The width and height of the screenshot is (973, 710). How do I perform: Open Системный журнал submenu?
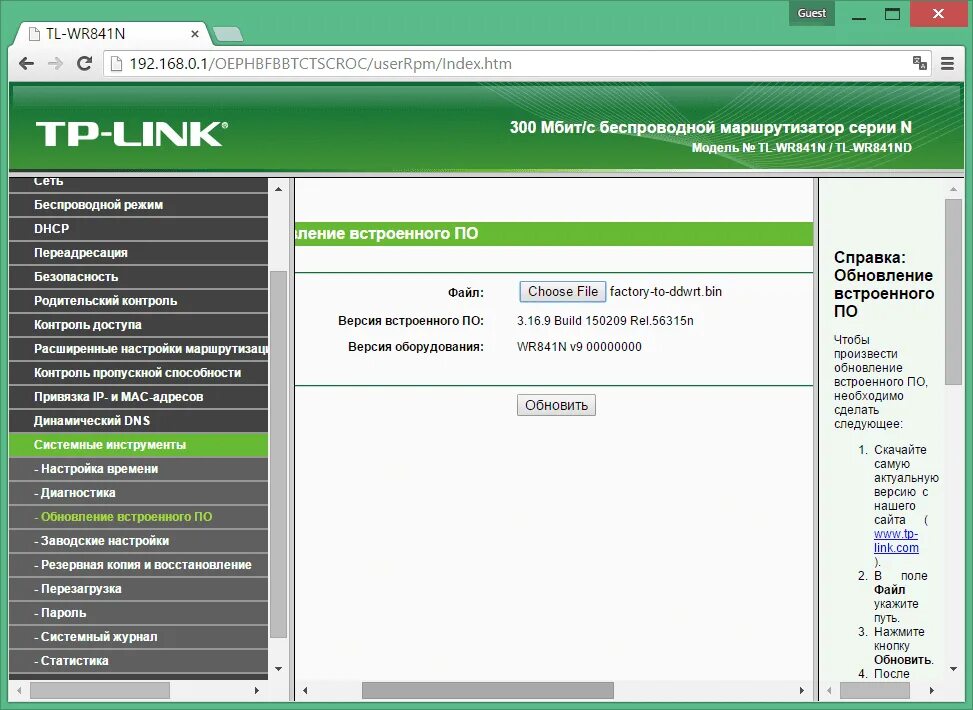(x=138, y=637)
